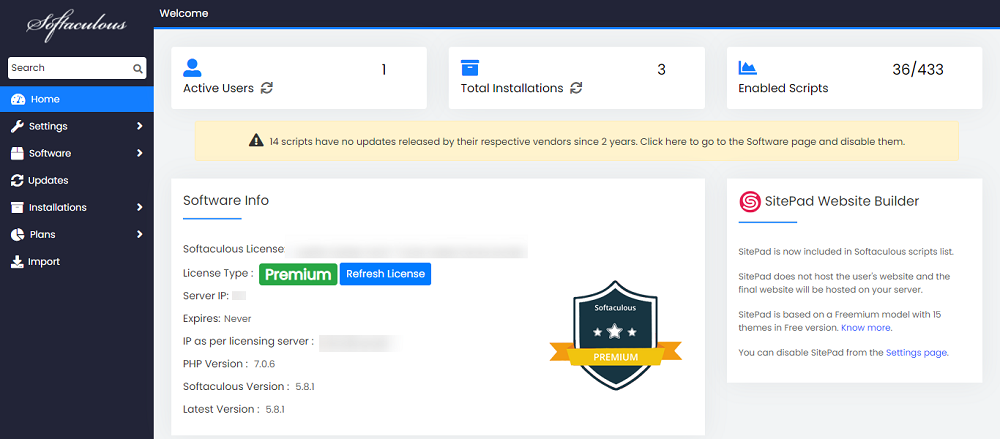This screenshot has height=439, width=1000.
Task: Click the Enabled Scripts label
Action: point(783,88)
